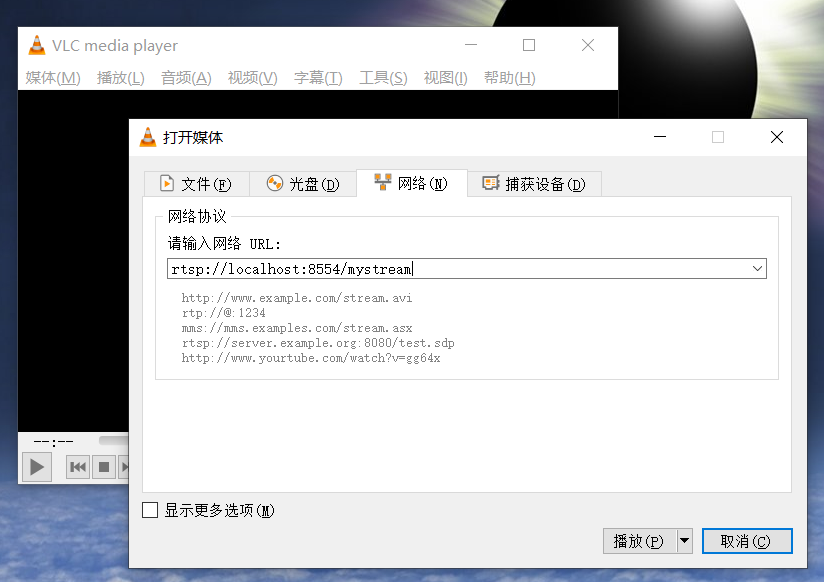
Task: Click the stop button in VLC player
Action: 104,467
